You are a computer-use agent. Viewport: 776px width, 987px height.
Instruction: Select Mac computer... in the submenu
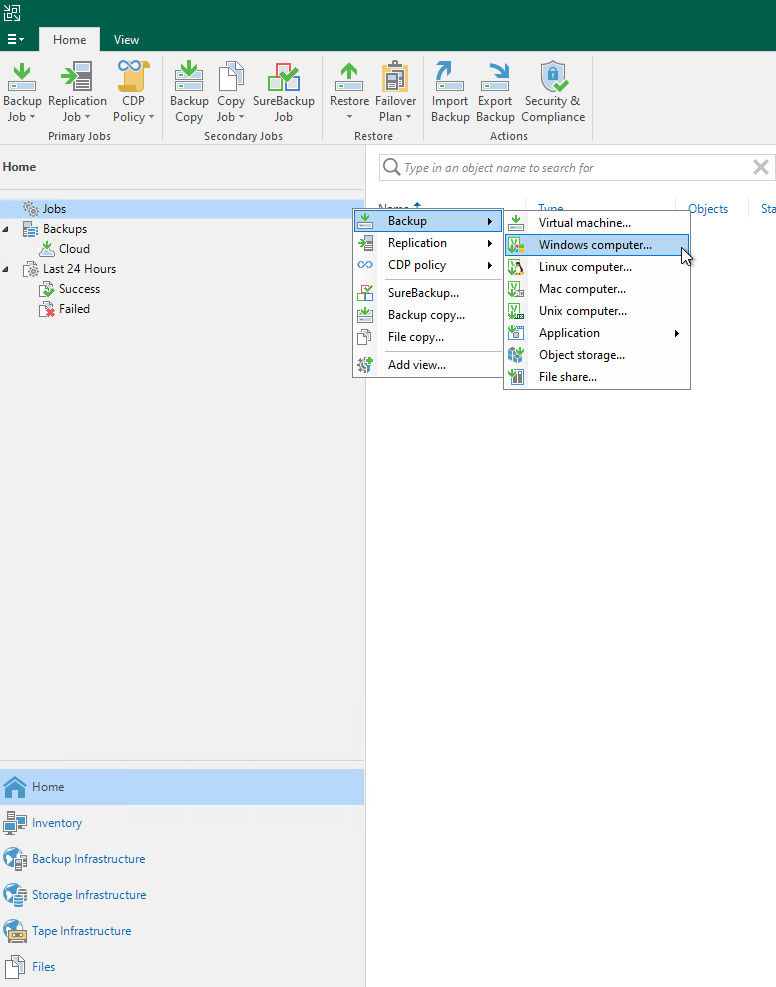[x=597, y=289]
